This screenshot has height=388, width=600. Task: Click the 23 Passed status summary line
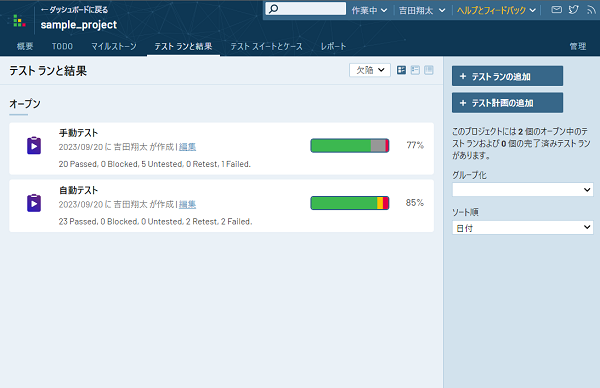coord(155,221)
